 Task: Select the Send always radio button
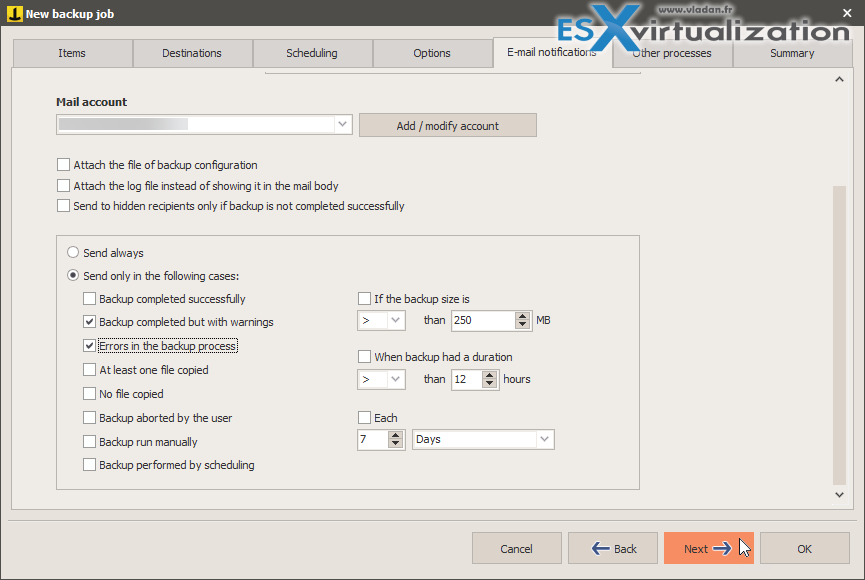click(x=72, y=252)
